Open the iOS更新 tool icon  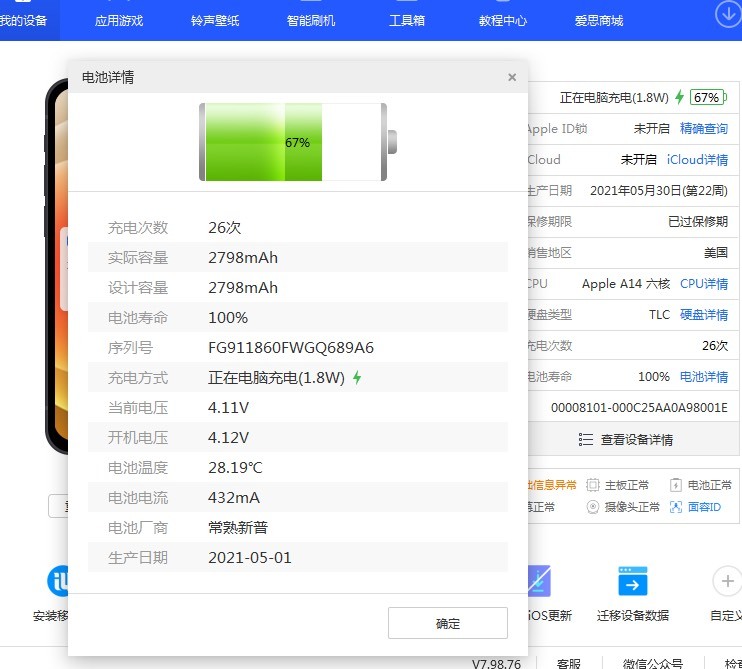(x=539, y=581)
